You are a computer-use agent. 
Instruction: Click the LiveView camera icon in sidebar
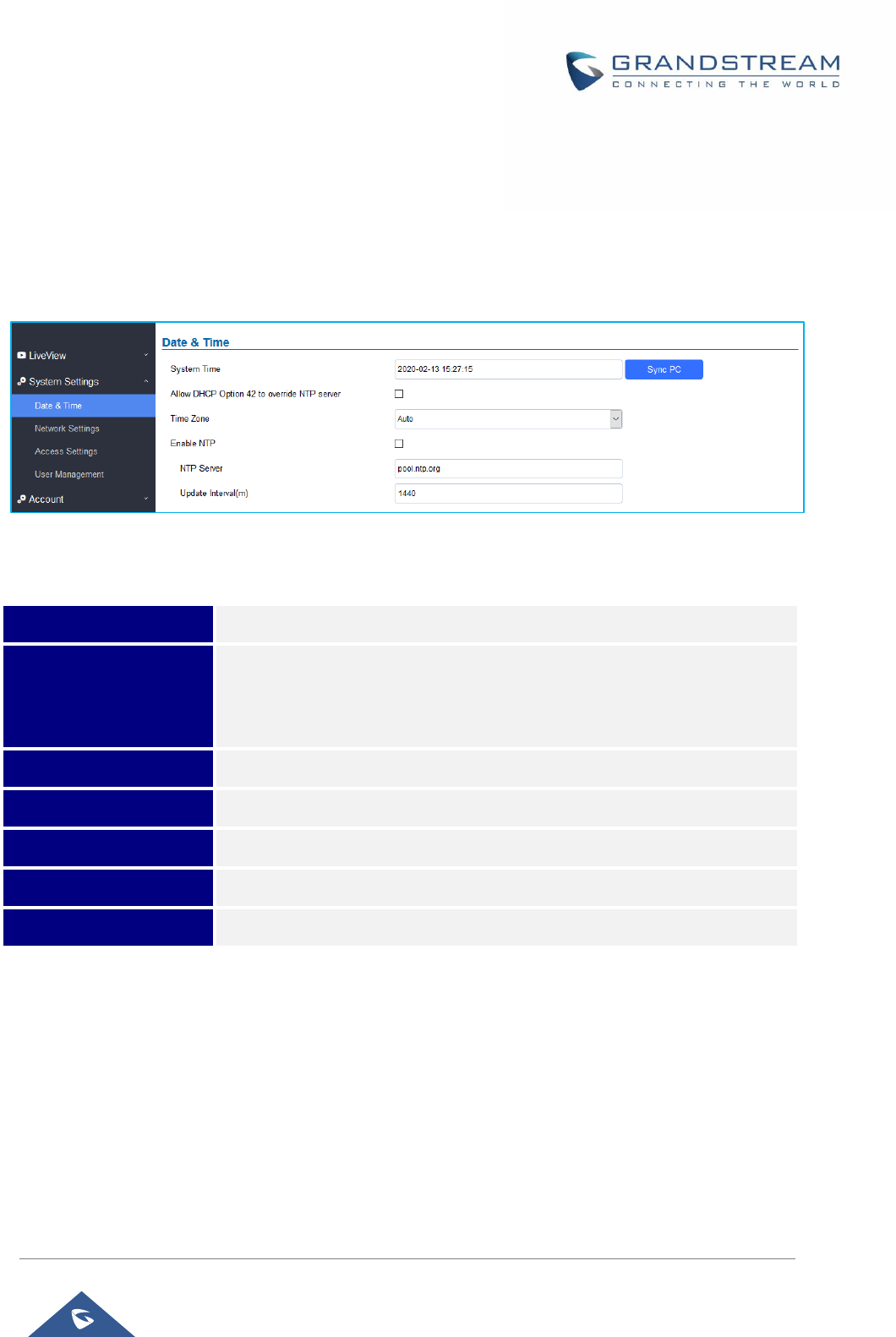tap(21, 356)
